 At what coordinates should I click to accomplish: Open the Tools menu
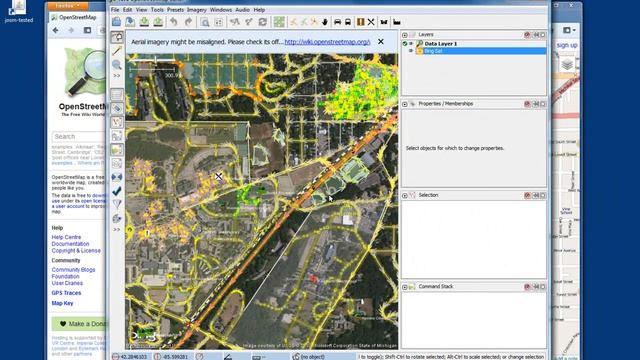pos(157,10)
